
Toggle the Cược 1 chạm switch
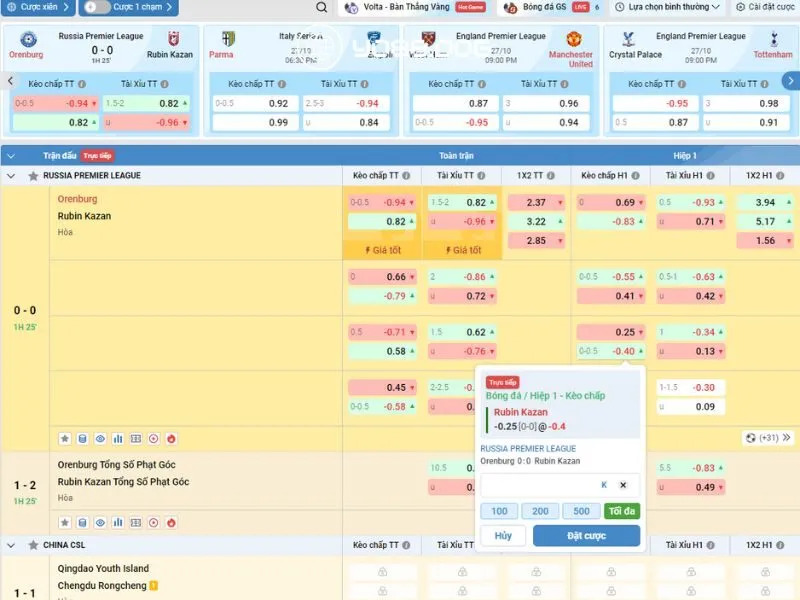[96, 7]
